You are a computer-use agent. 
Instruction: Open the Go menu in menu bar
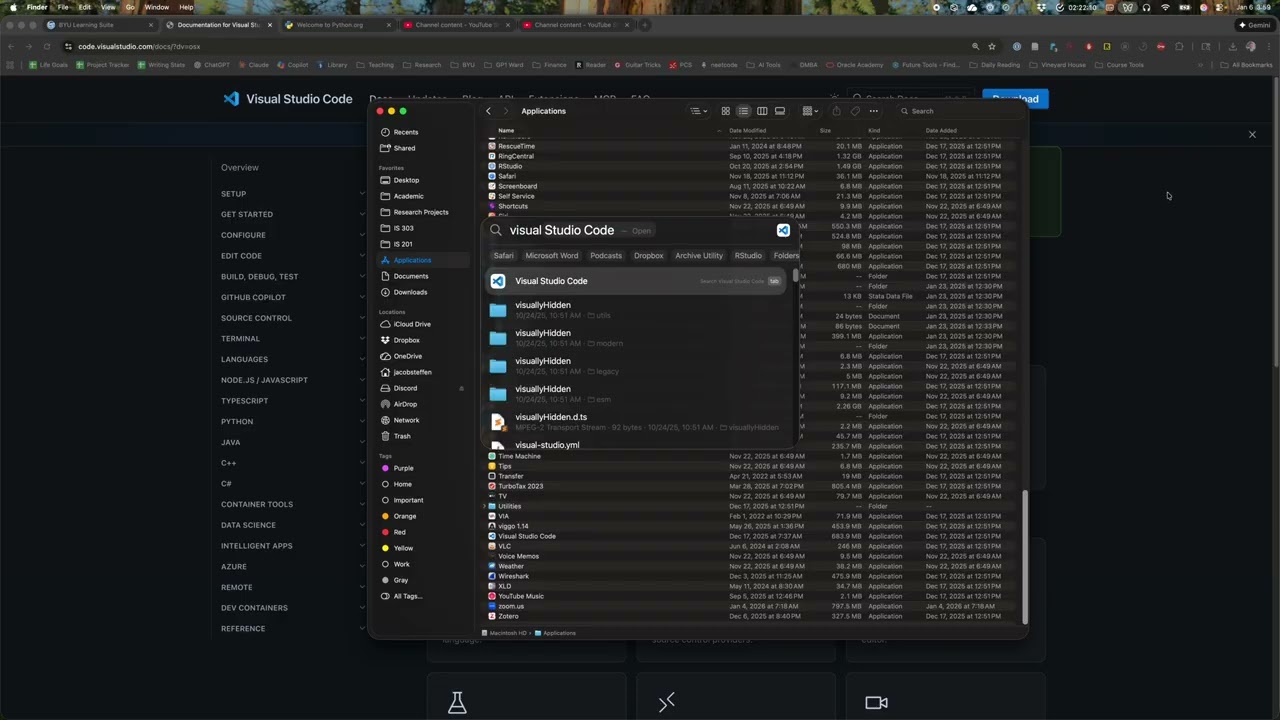(130, 7)
